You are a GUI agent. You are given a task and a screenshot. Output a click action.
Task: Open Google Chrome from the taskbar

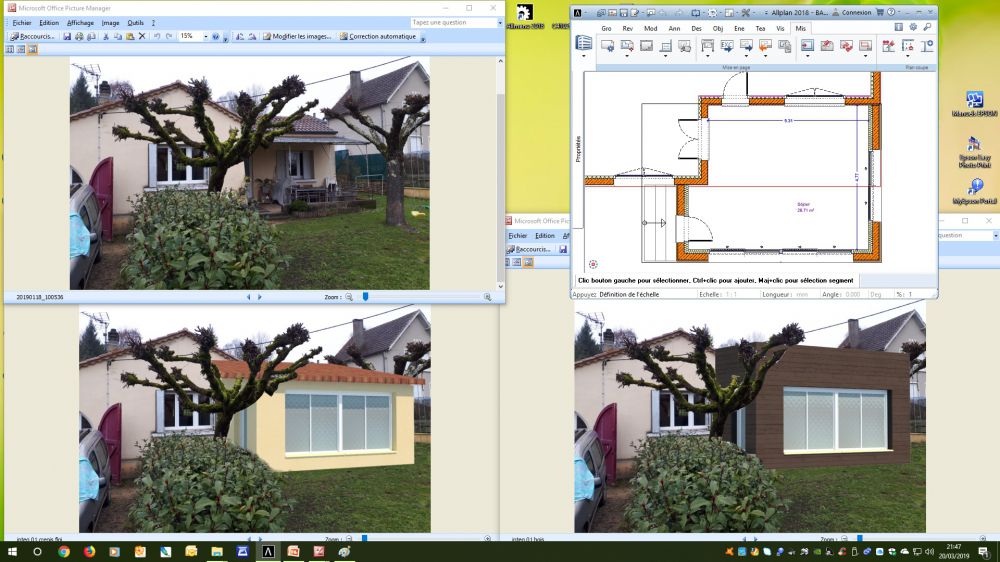(63, 551)
